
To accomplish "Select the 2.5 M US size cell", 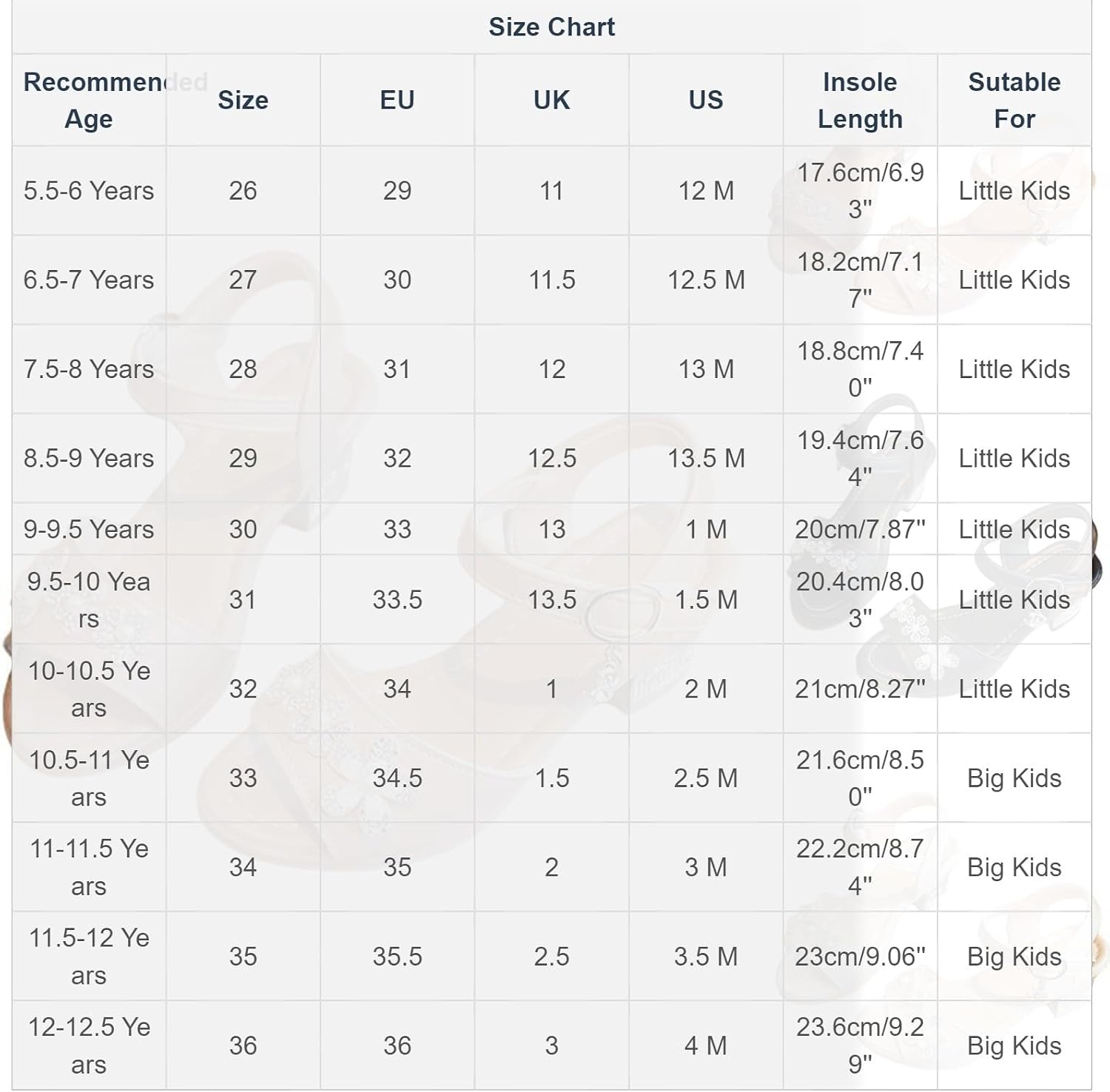I will tap(706, 778).
